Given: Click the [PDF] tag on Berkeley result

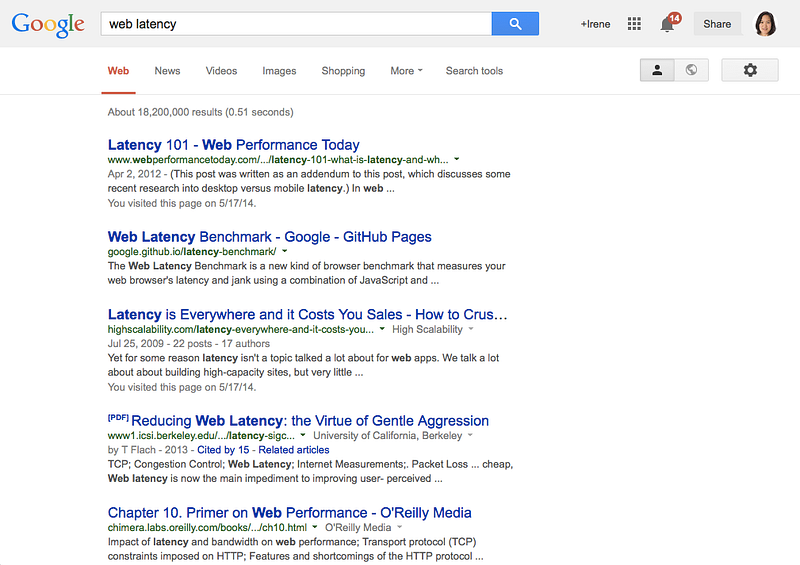Looking at the screenshot, I should 118,417.
